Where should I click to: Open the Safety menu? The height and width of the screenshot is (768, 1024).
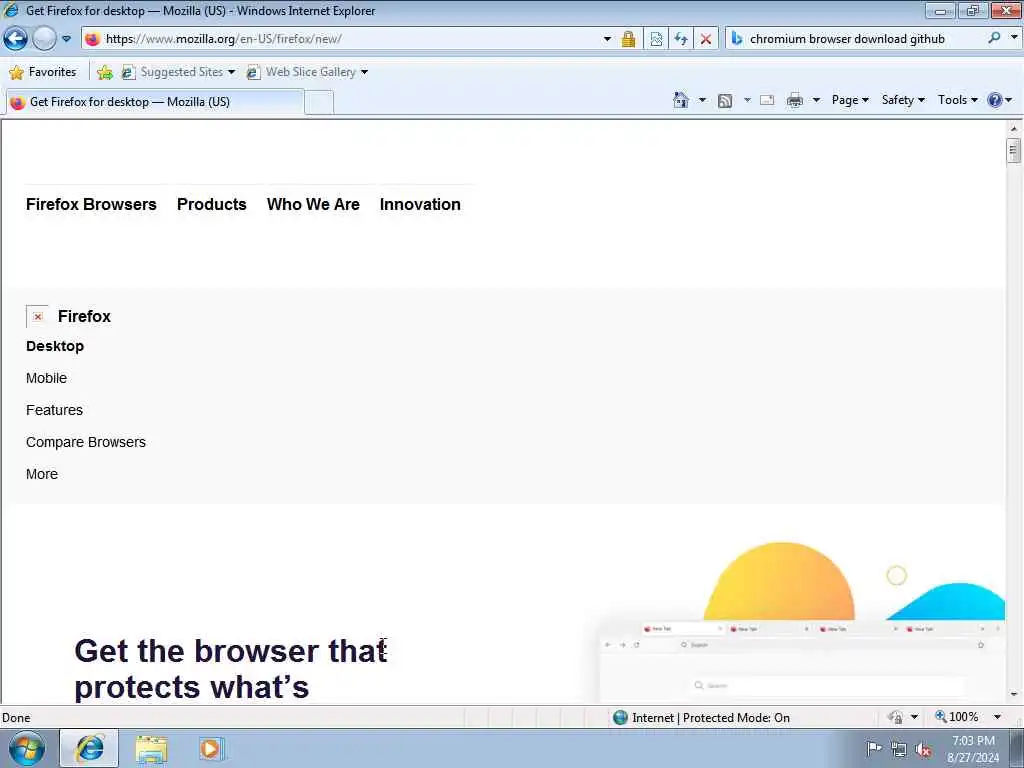[903, 100]
